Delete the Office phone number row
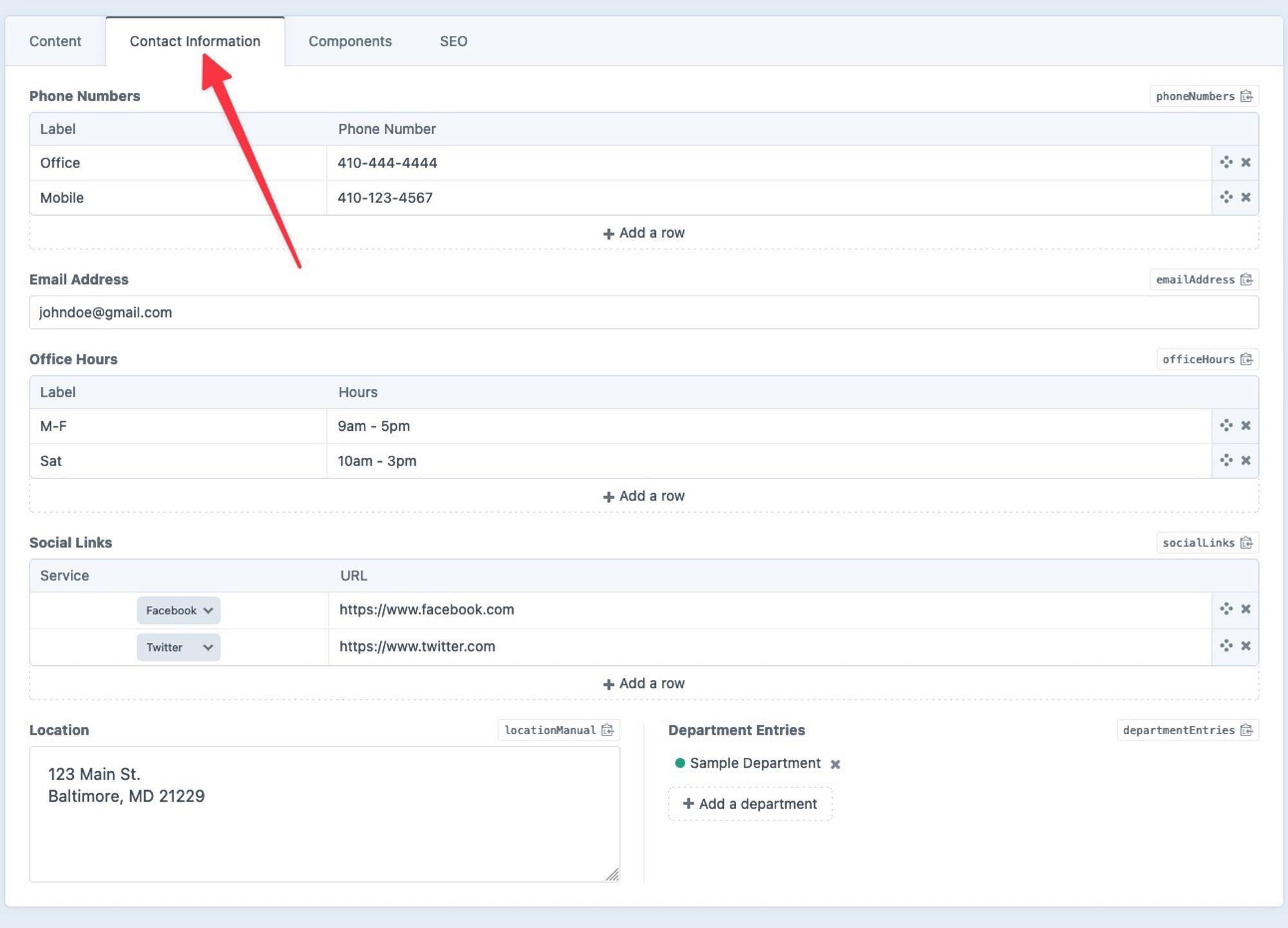This screenshot has height=928, width=1288. pos(1245,162)
